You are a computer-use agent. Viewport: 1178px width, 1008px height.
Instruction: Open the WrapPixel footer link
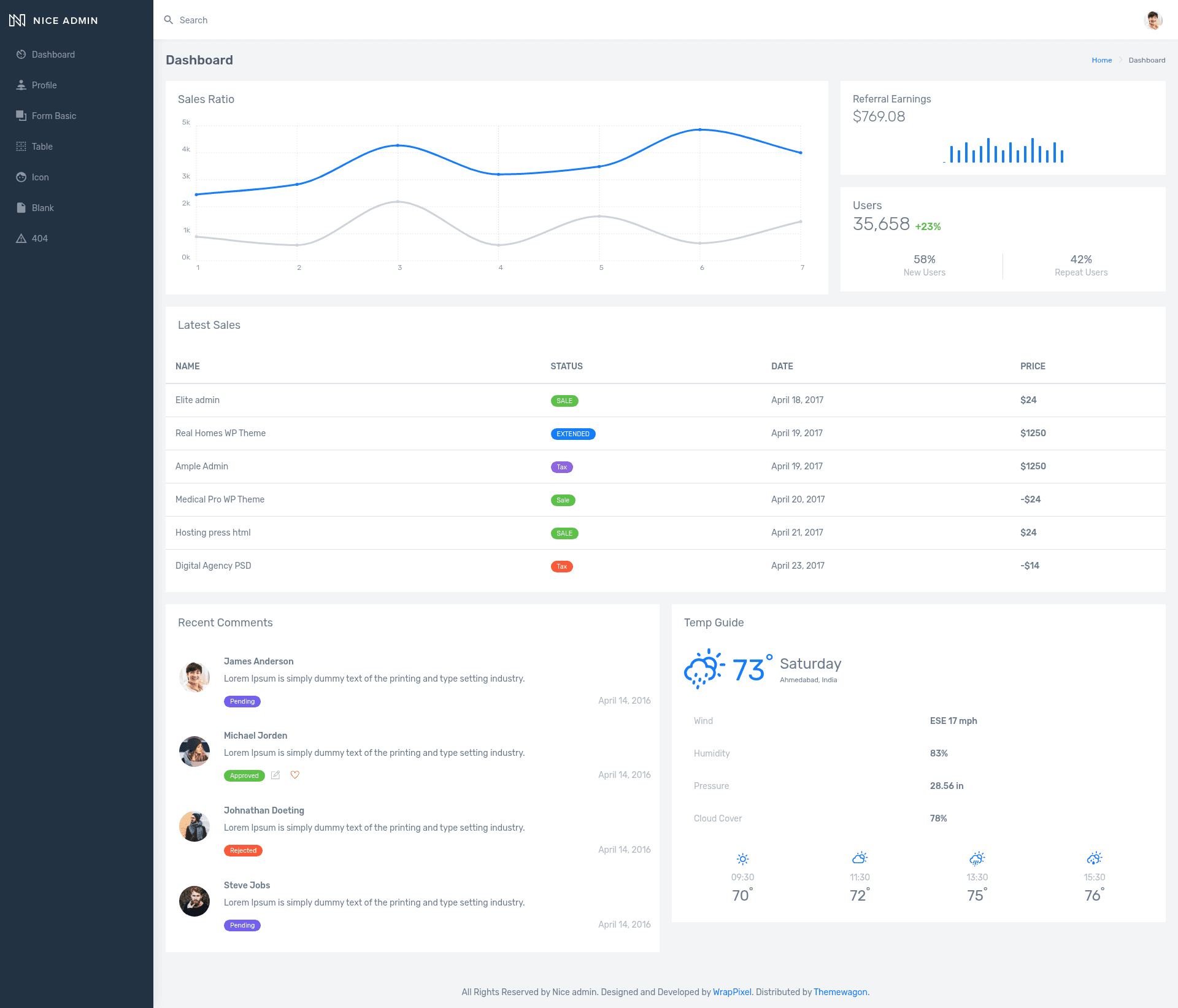point(732,992)
